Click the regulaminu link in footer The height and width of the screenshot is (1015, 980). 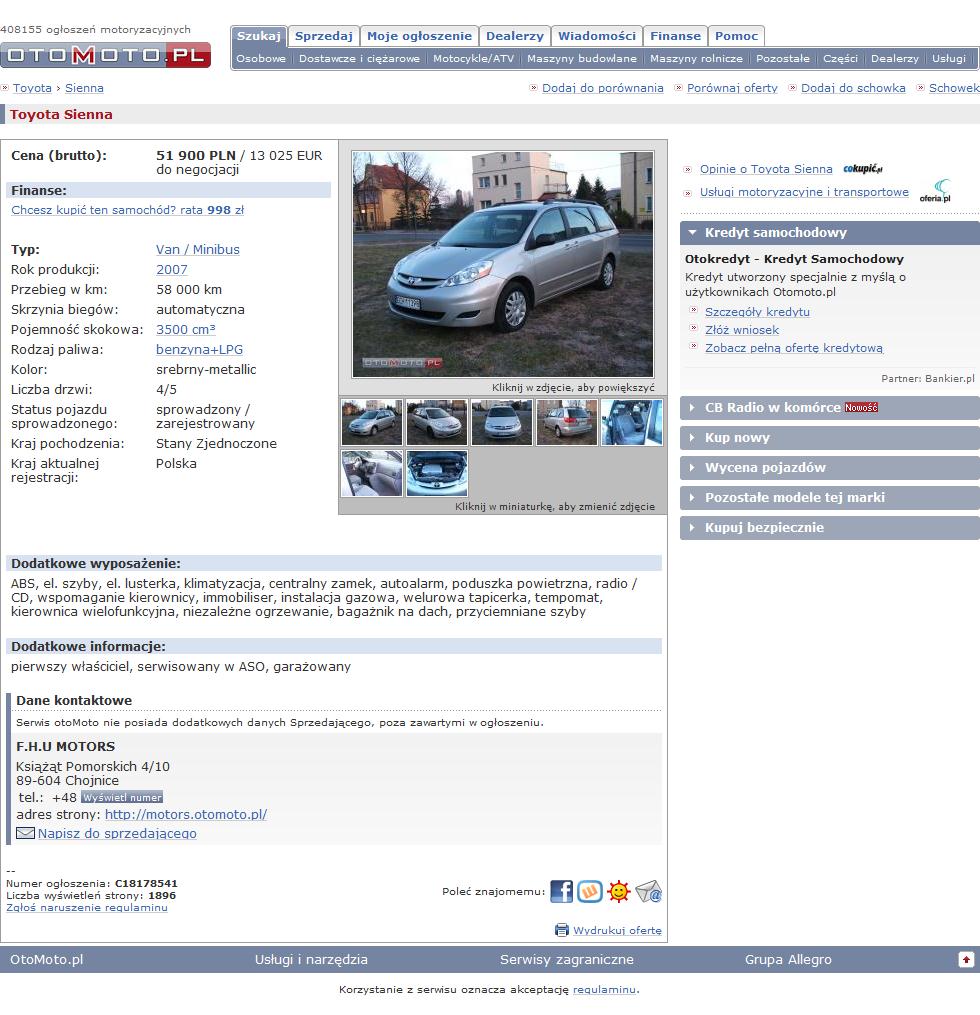point(604,990)
